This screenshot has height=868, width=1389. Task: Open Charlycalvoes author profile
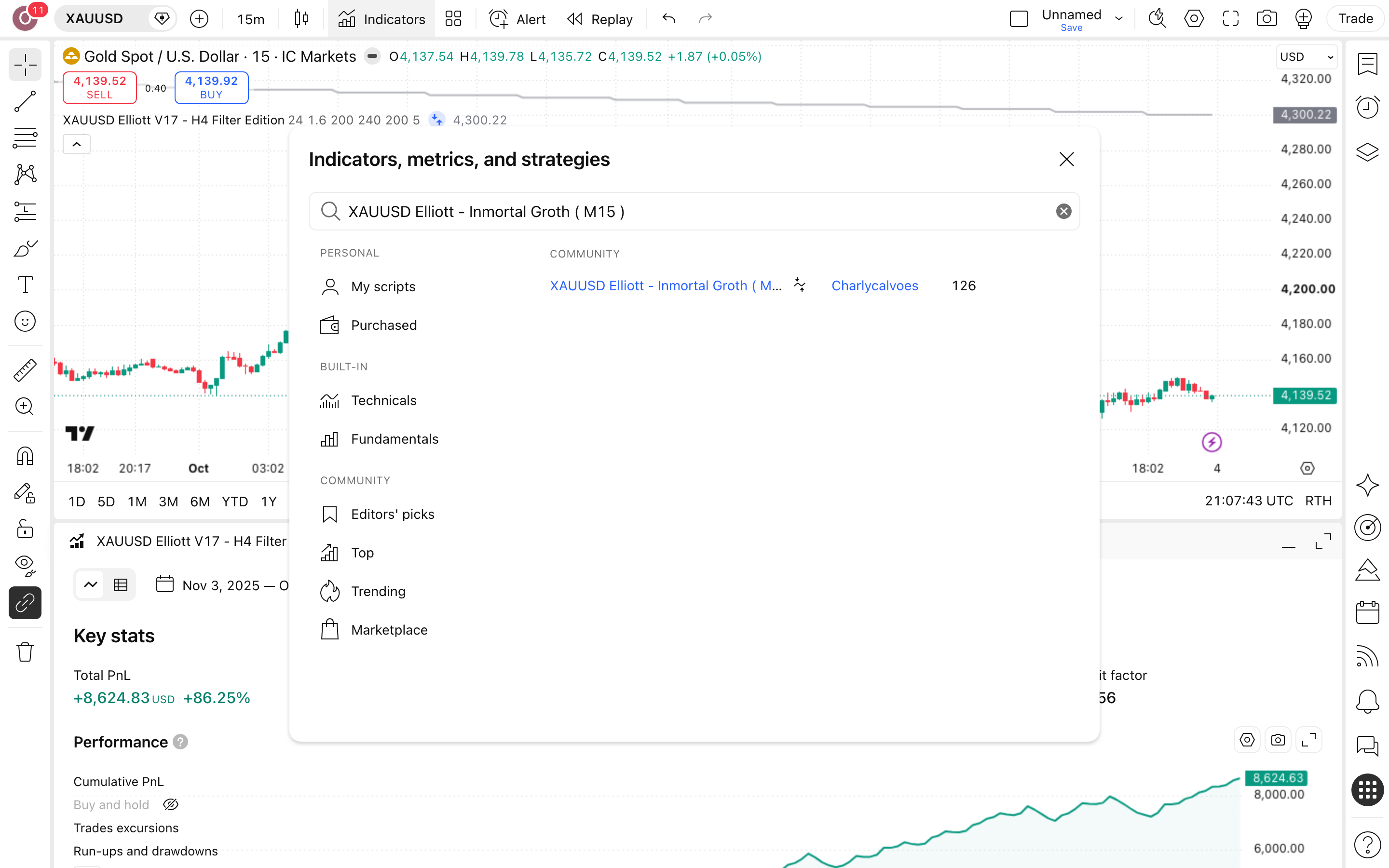875,285
